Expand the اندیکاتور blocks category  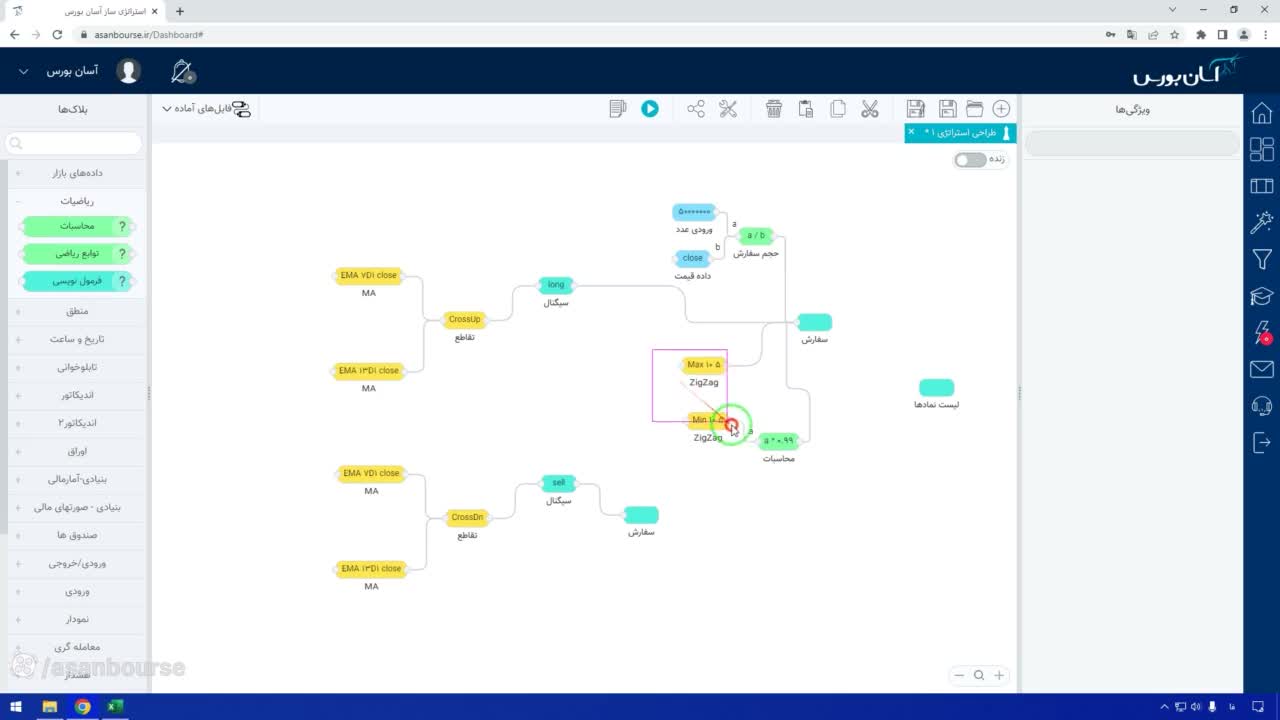click(x=76, y=395)
